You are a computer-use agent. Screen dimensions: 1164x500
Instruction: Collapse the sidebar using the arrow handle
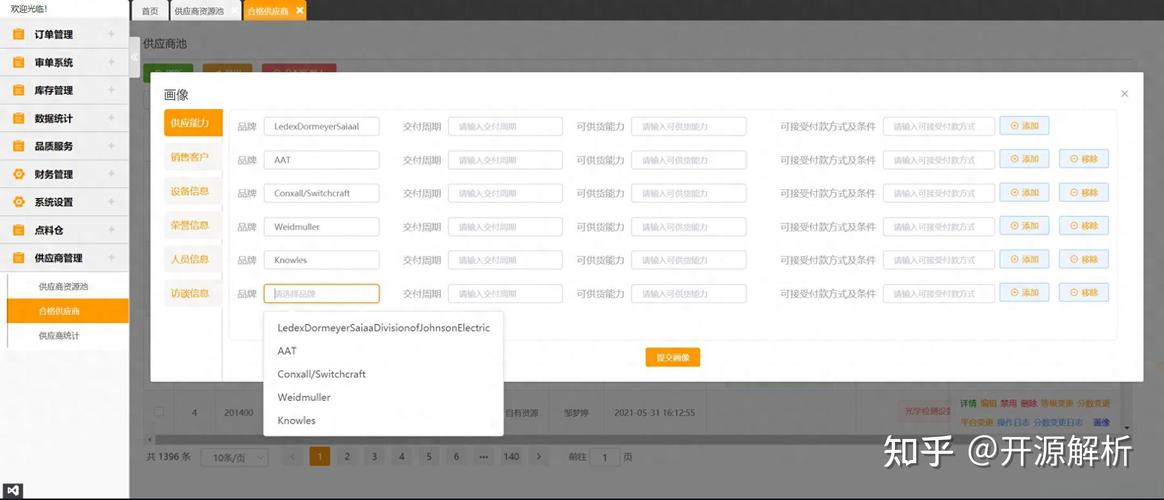[134, 57]
